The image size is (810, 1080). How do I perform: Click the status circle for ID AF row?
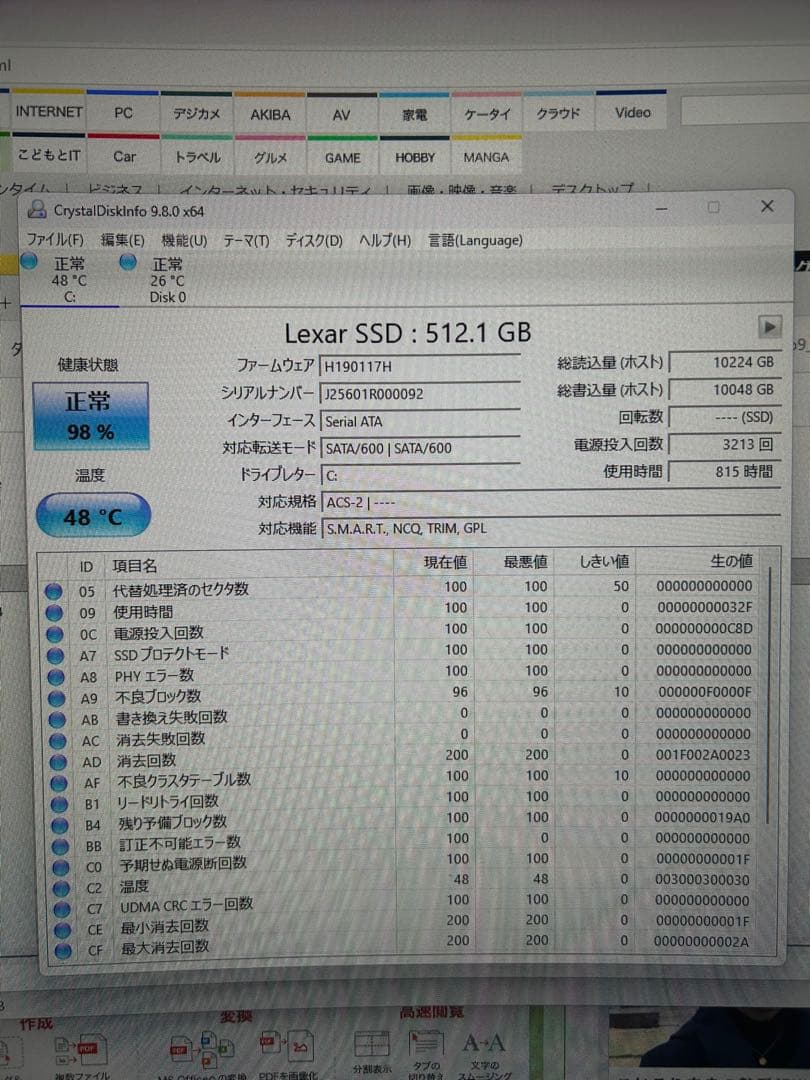59,782
